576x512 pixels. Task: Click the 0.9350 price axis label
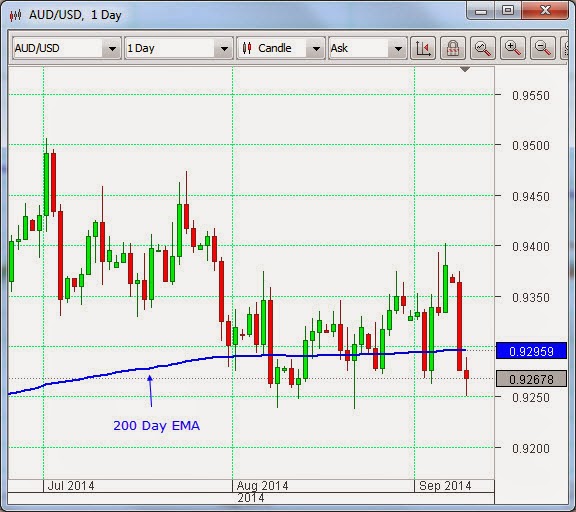tap(531, 297)
